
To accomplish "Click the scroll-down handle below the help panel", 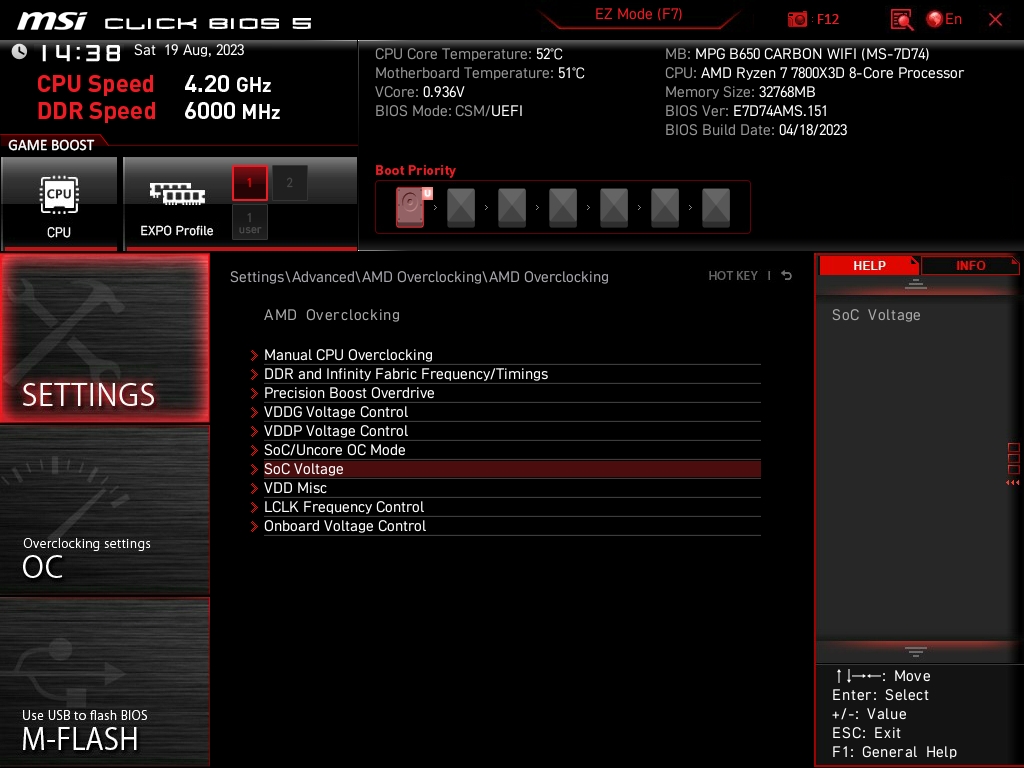I will pos(916,652).
